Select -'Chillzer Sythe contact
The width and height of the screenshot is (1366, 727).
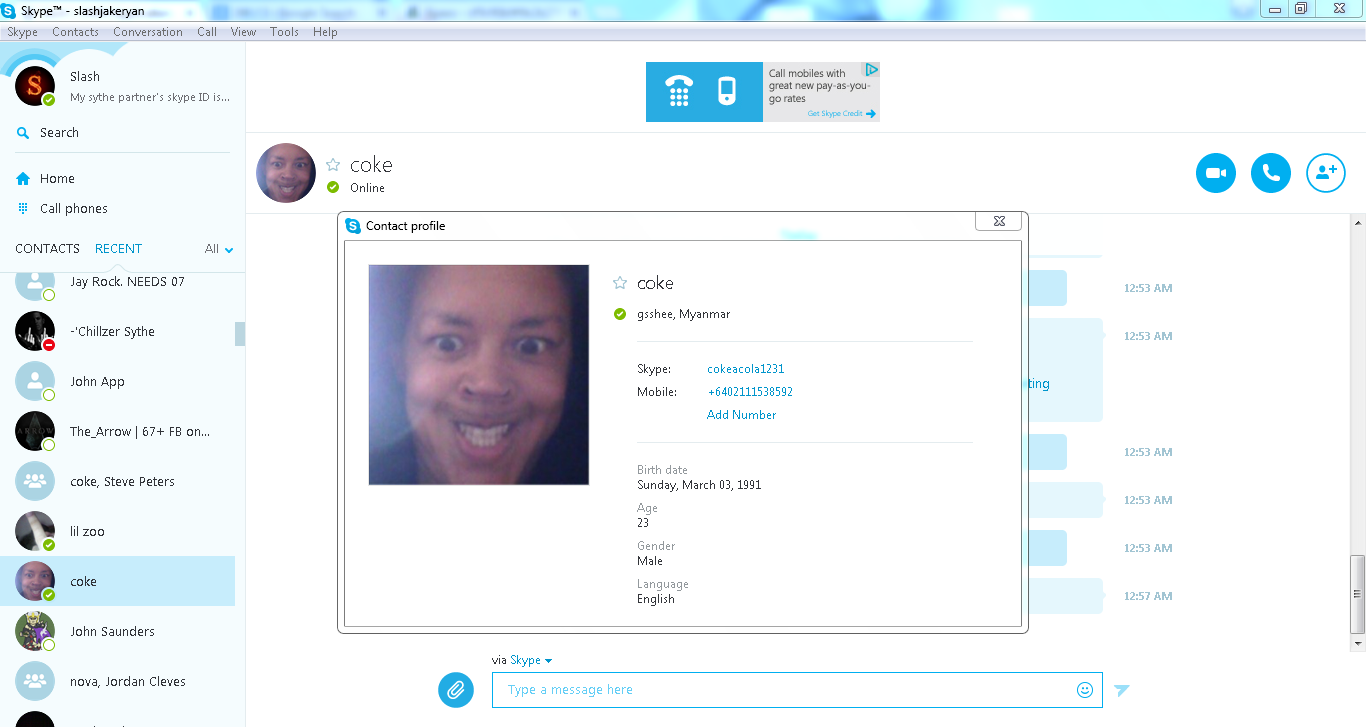tap(117, 331)
